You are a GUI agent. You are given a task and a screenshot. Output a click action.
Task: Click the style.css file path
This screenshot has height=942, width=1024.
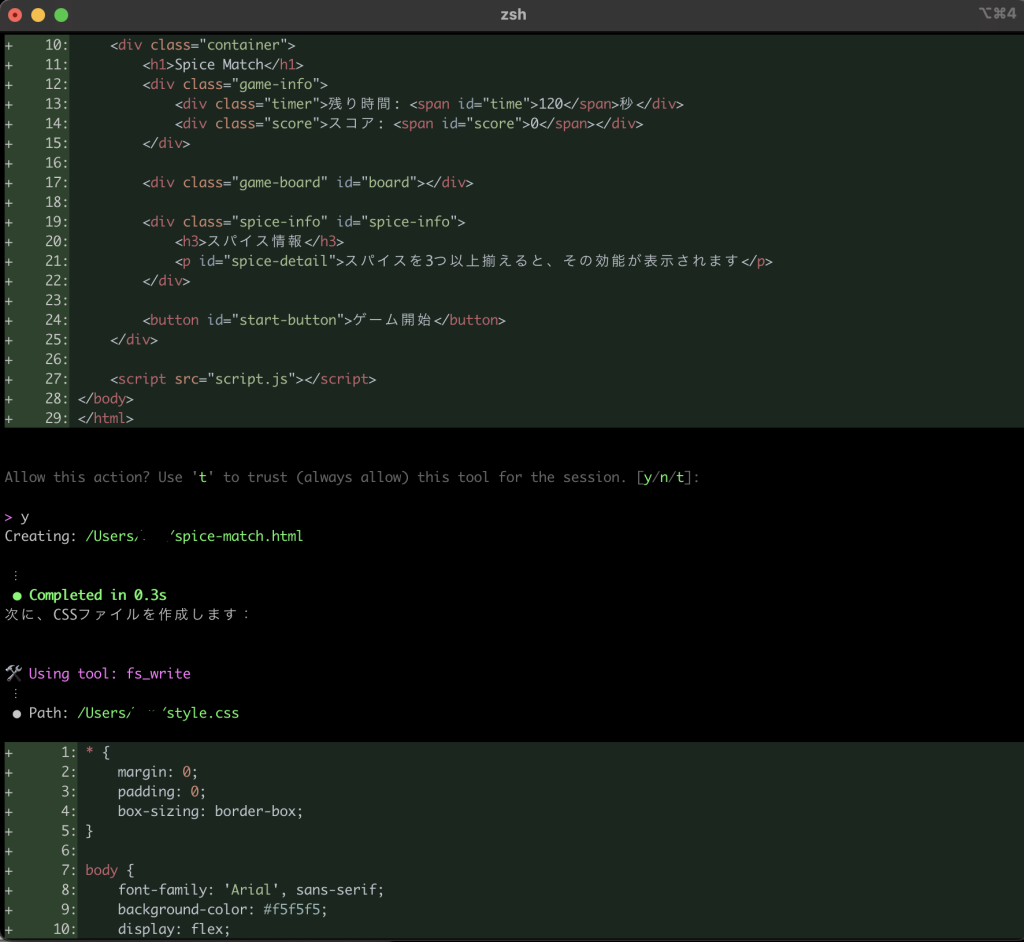pos(158,713)
